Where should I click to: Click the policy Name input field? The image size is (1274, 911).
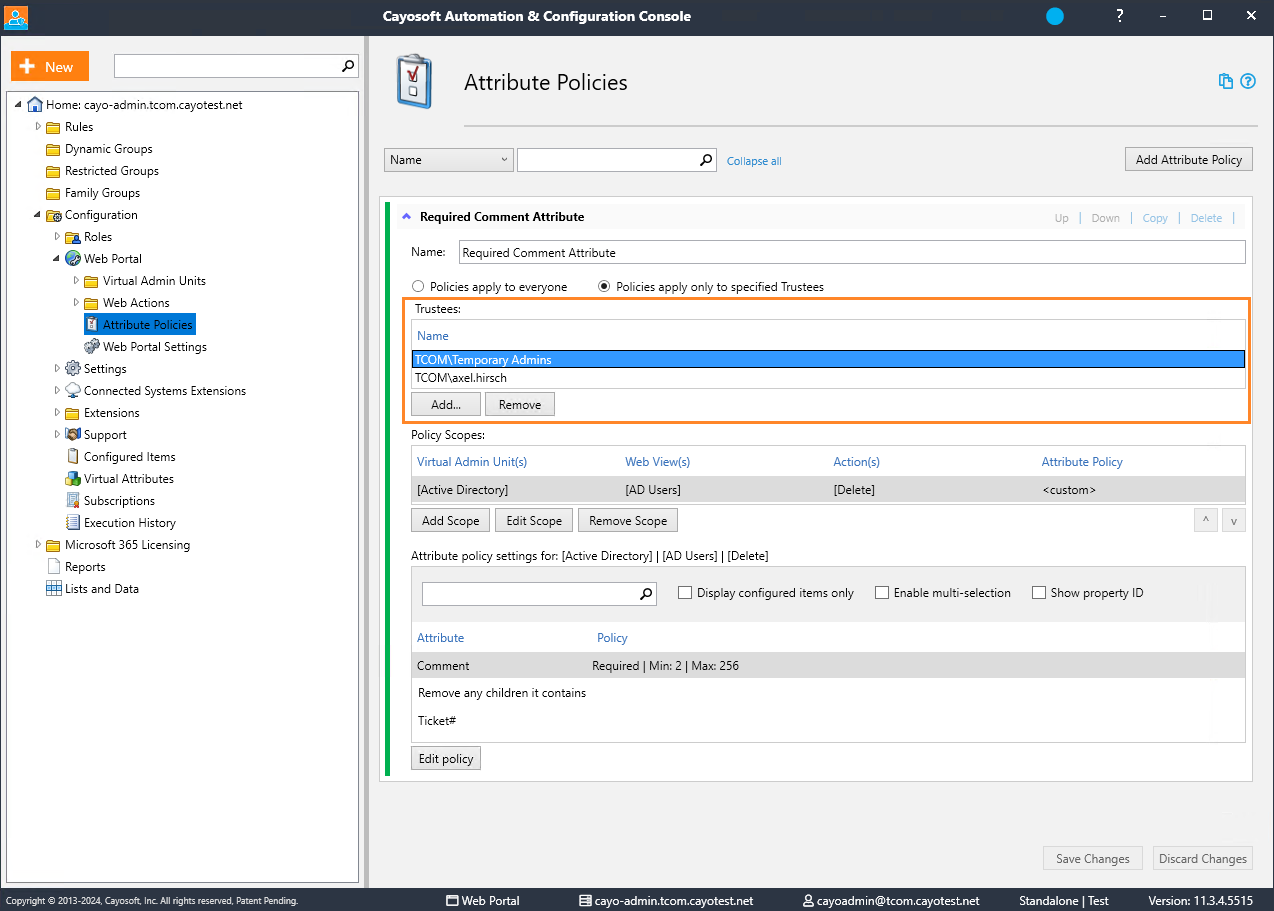click(x=852, y=253)
